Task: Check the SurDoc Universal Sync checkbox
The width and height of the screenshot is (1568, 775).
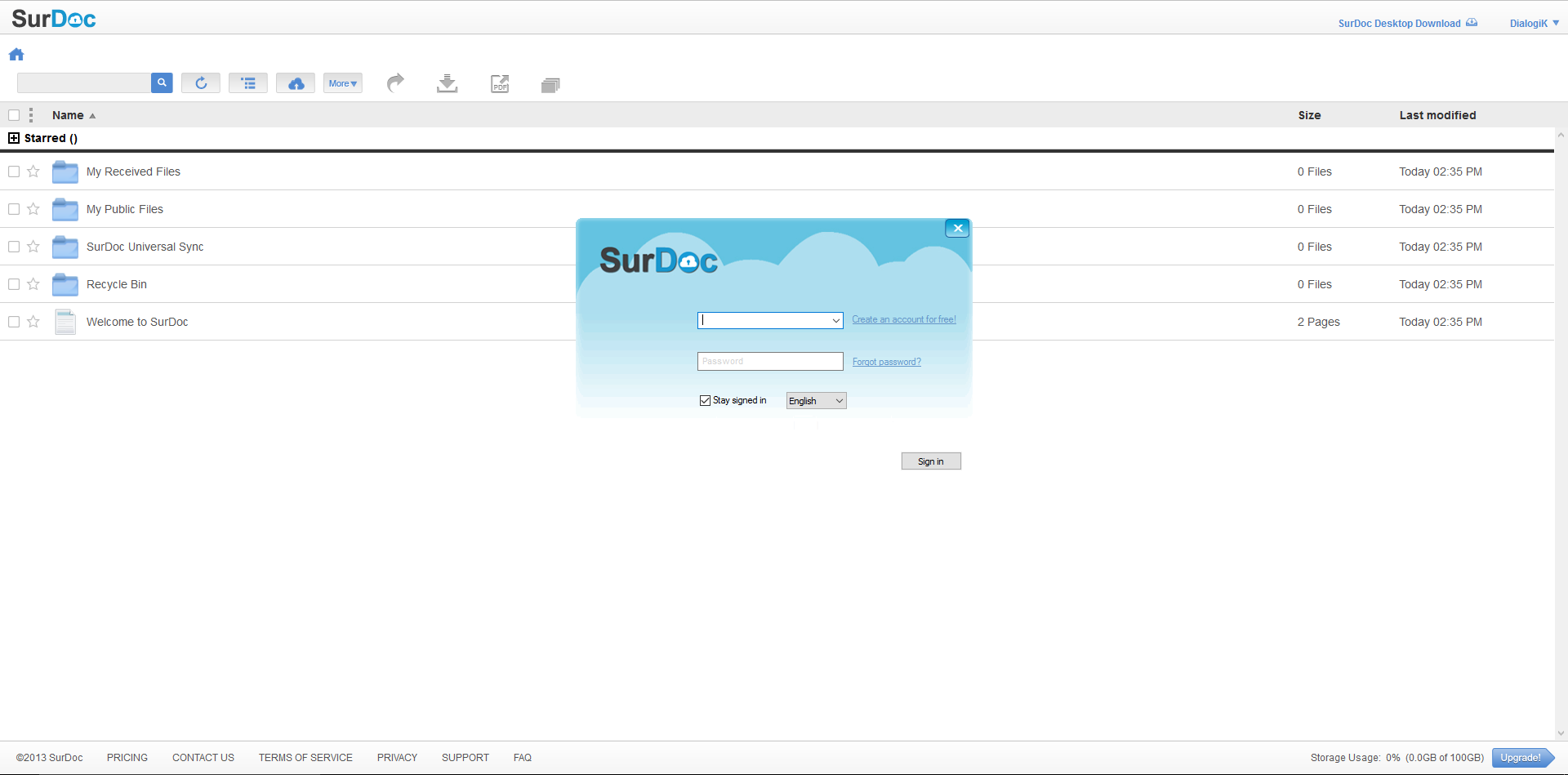Action: [x=14, y=247]
